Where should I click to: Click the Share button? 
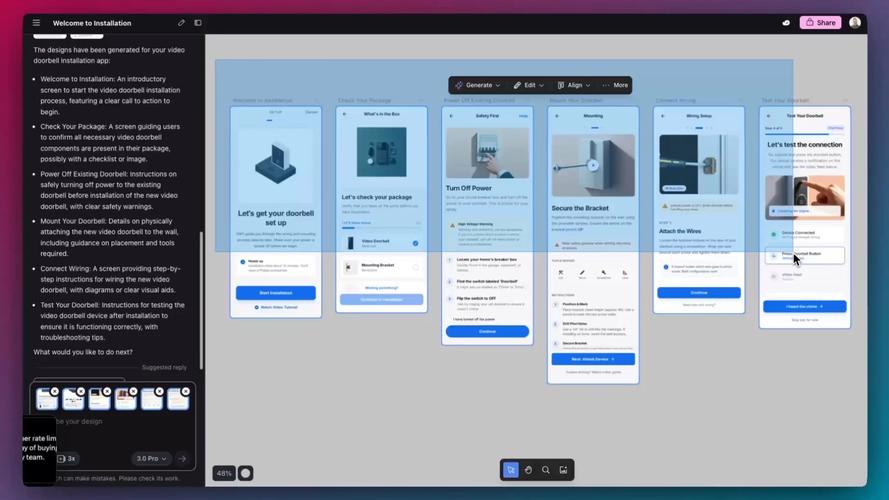(x=820, y=23)
